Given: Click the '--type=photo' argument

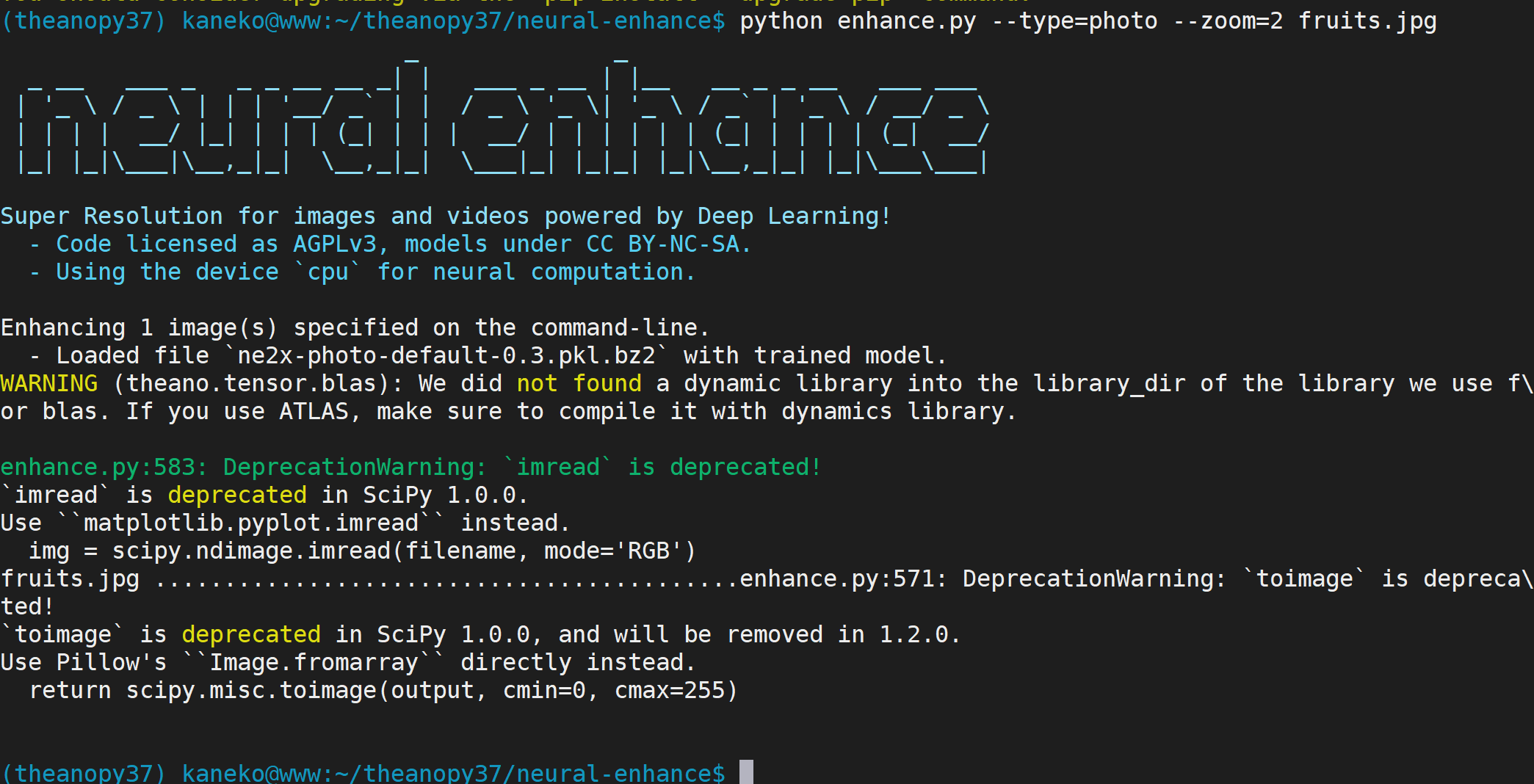Looking at the screenshot, I should tap(1074, 21).
